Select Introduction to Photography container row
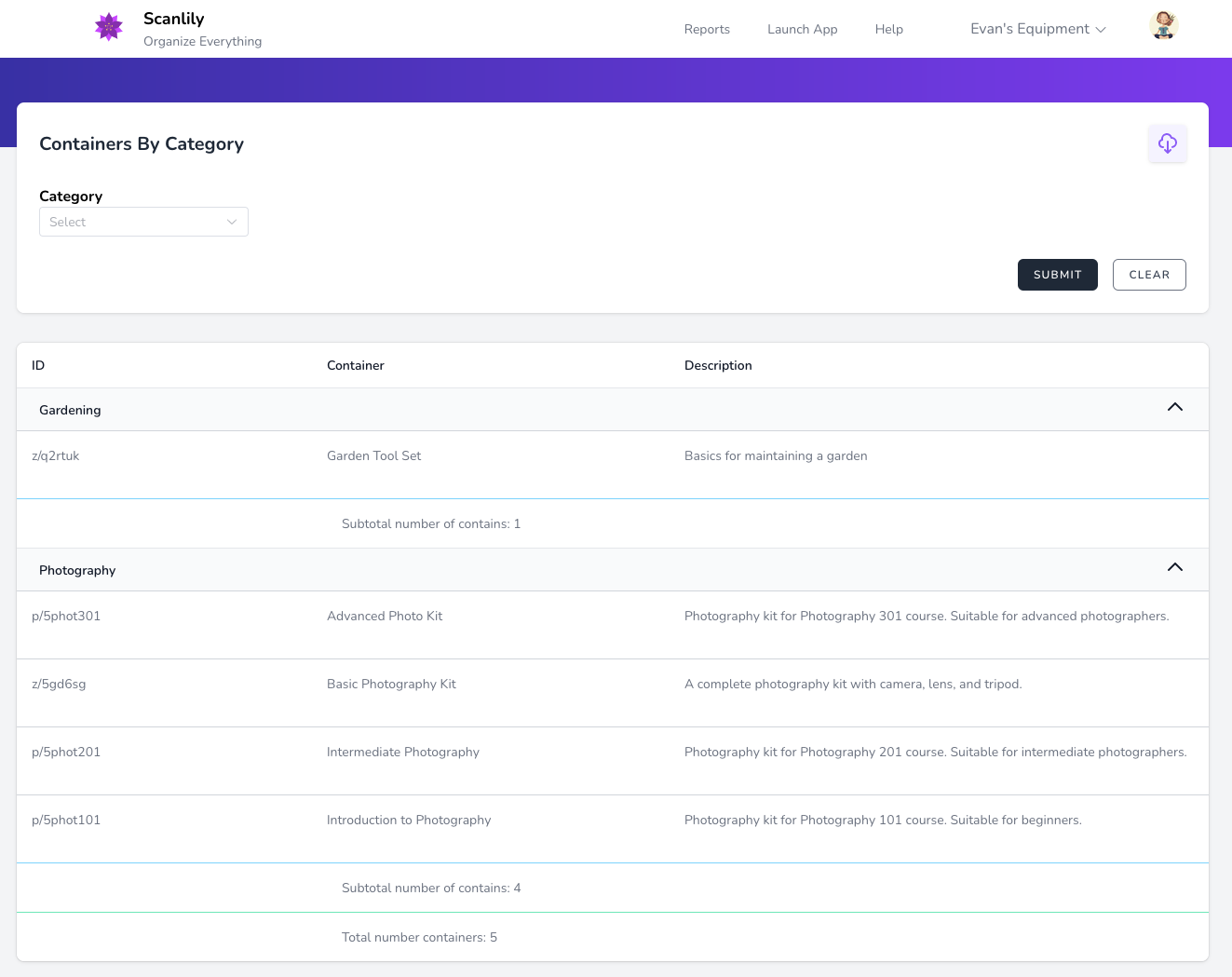 tap(408, 821)
